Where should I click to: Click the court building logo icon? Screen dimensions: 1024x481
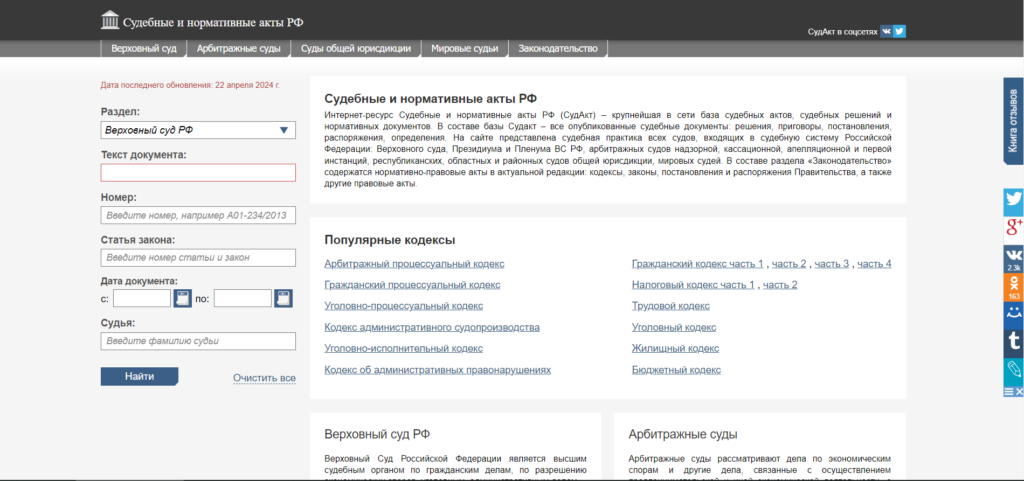[110, 19]
